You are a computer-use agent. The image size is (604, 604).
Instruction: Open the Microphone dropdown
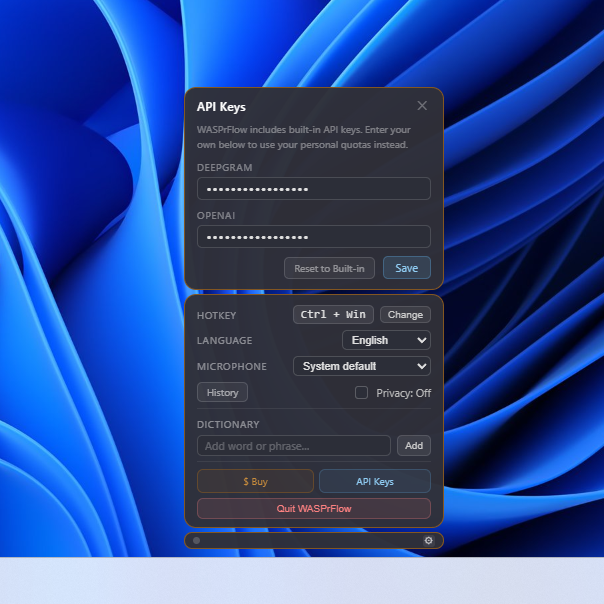coord(362,366)
